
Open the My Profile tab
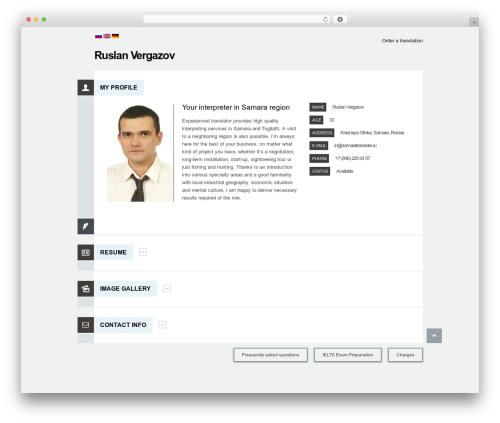(x=119, y=88)
